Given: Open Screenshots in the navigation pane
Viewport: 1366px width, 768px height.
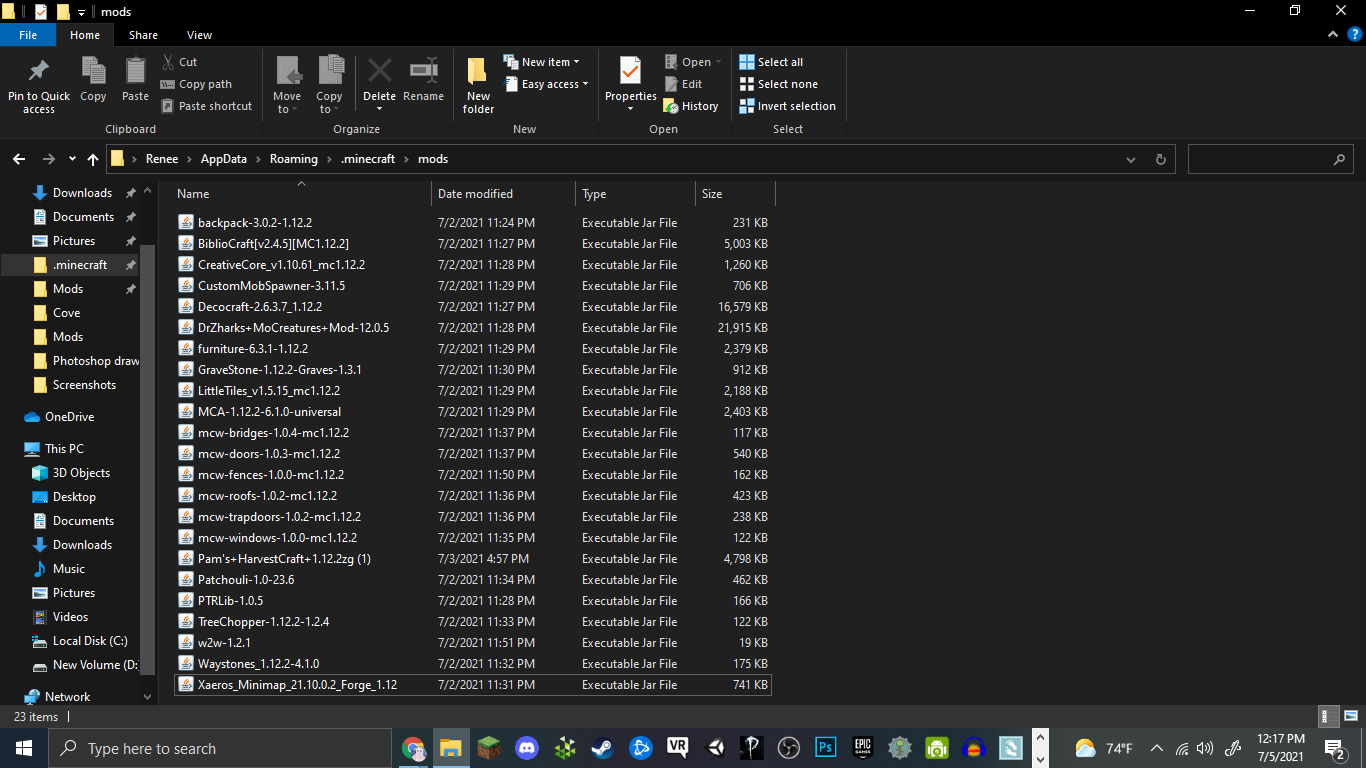Looking at the screenshot, I should click(84, 385).
